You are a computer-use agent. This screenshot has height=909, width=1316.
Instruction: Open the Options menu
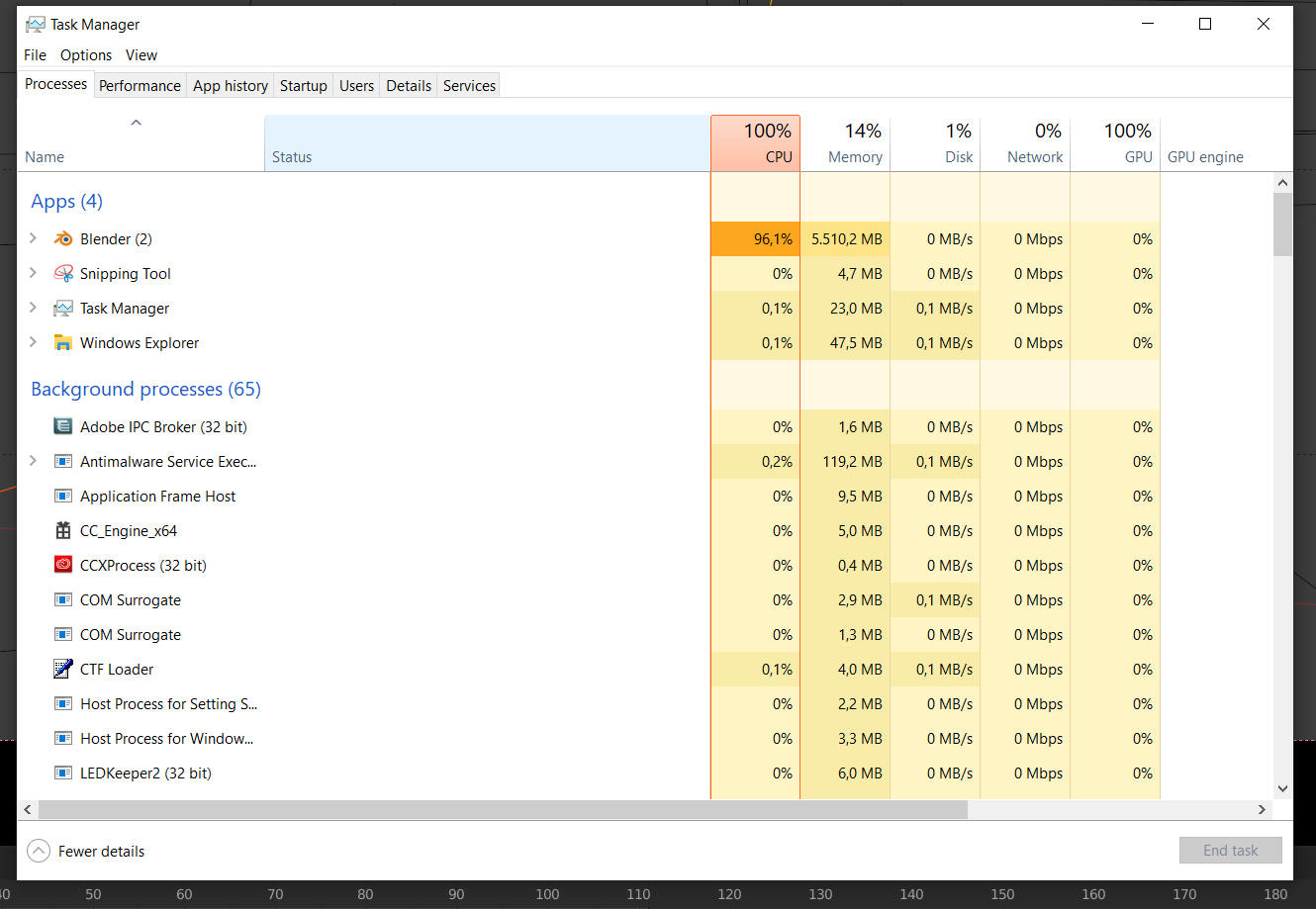(86, 55)
